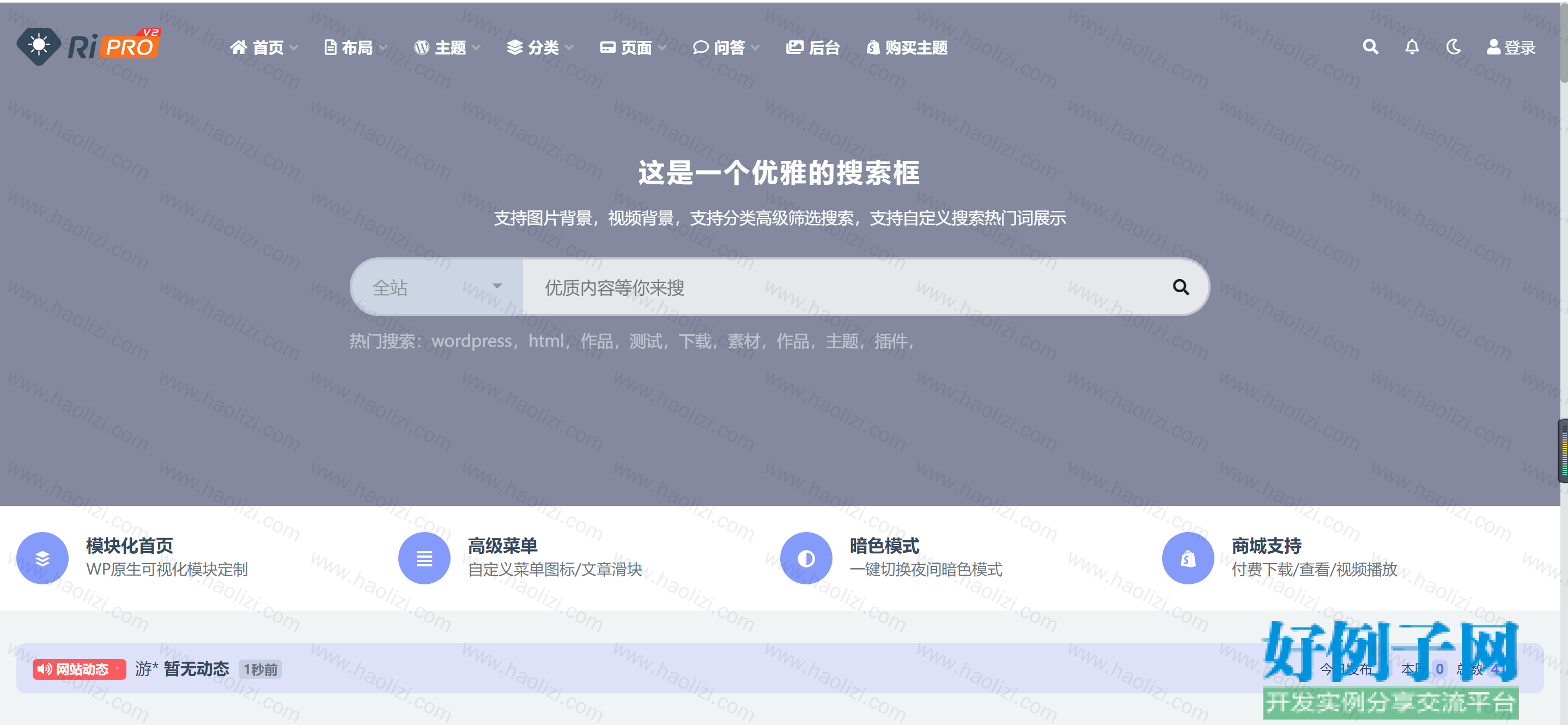
Task: Click the 模块化首页 heading
Action: click(x=130, y=545)
